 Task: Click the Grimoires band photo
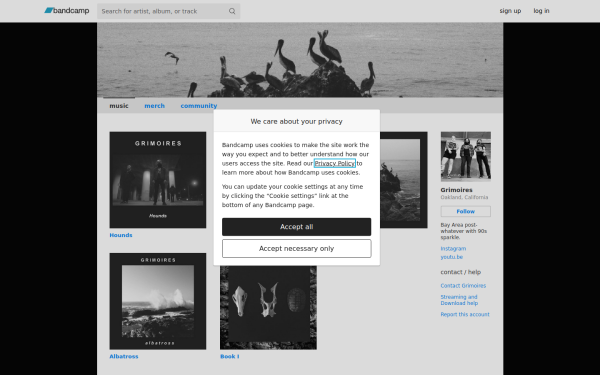[466, 156]
